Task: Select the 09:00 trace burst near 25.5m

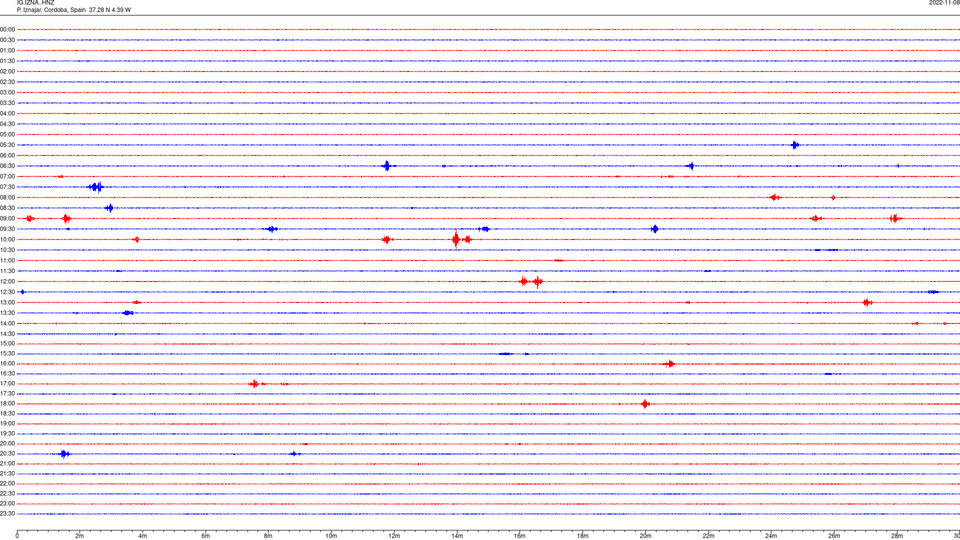Action: tap(816, 219)
